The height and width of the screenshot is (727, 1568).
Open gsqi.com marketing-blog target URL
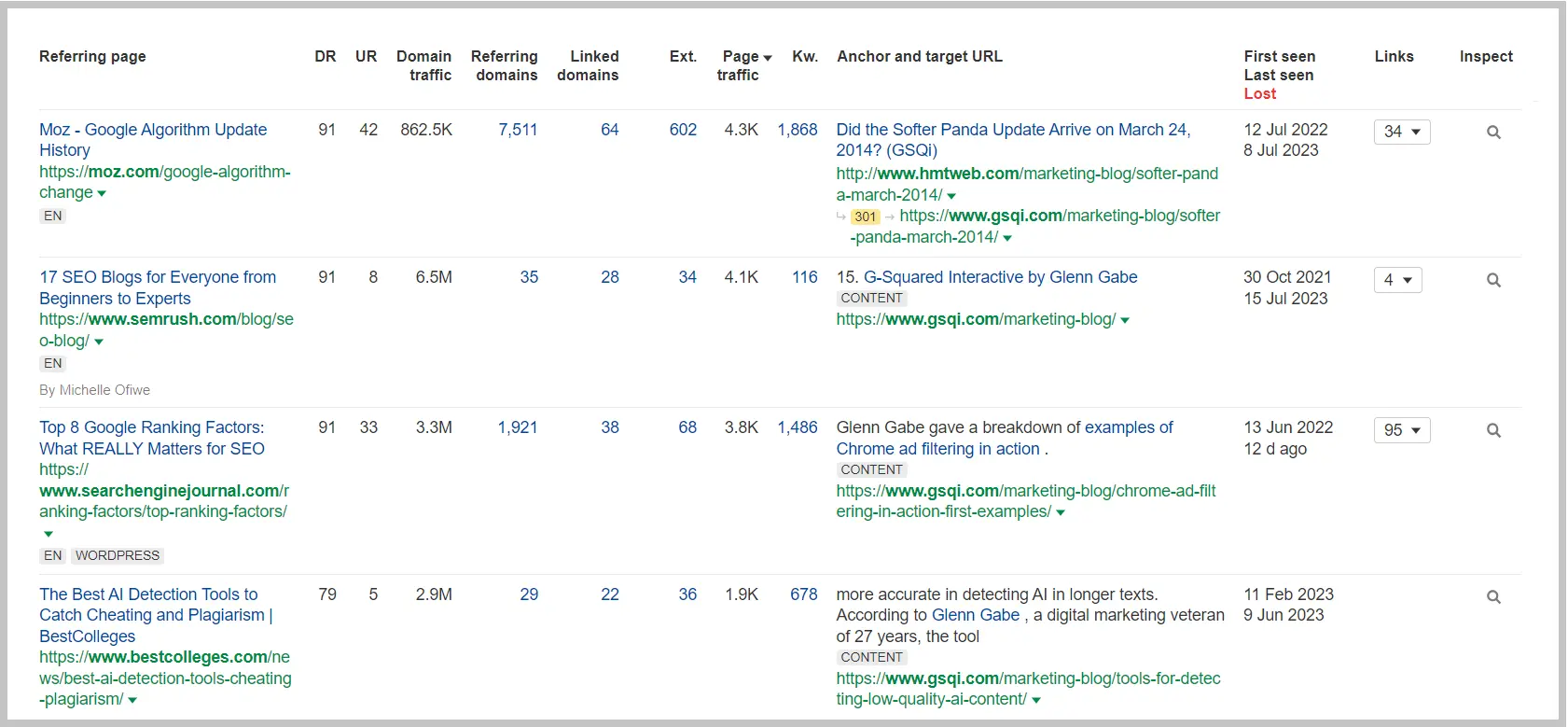coord(976,319)
